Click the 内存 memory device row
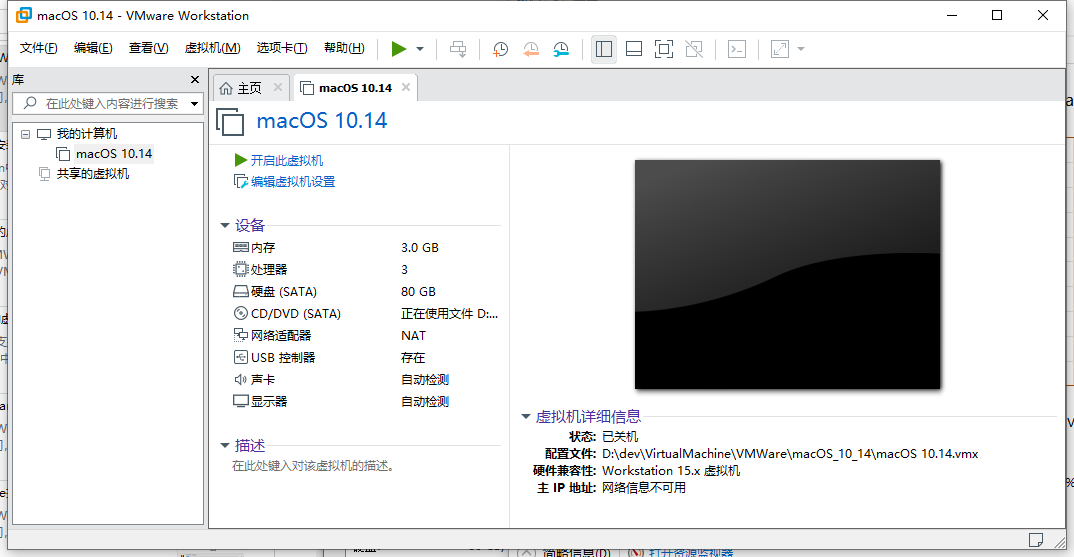1074x557 pixels. [x=366, y=247]
